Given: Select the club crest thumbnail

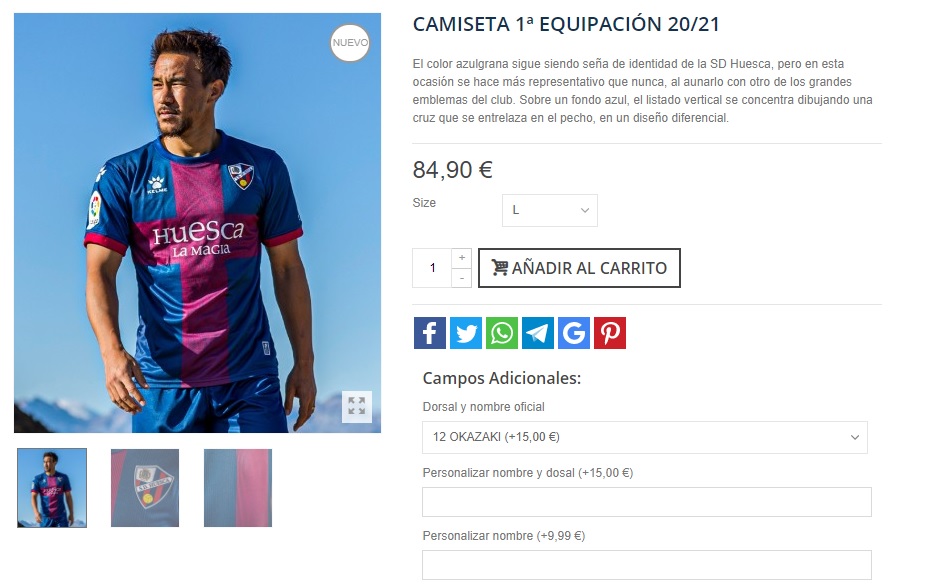Looking at the screenshot, I should (145, 488).
